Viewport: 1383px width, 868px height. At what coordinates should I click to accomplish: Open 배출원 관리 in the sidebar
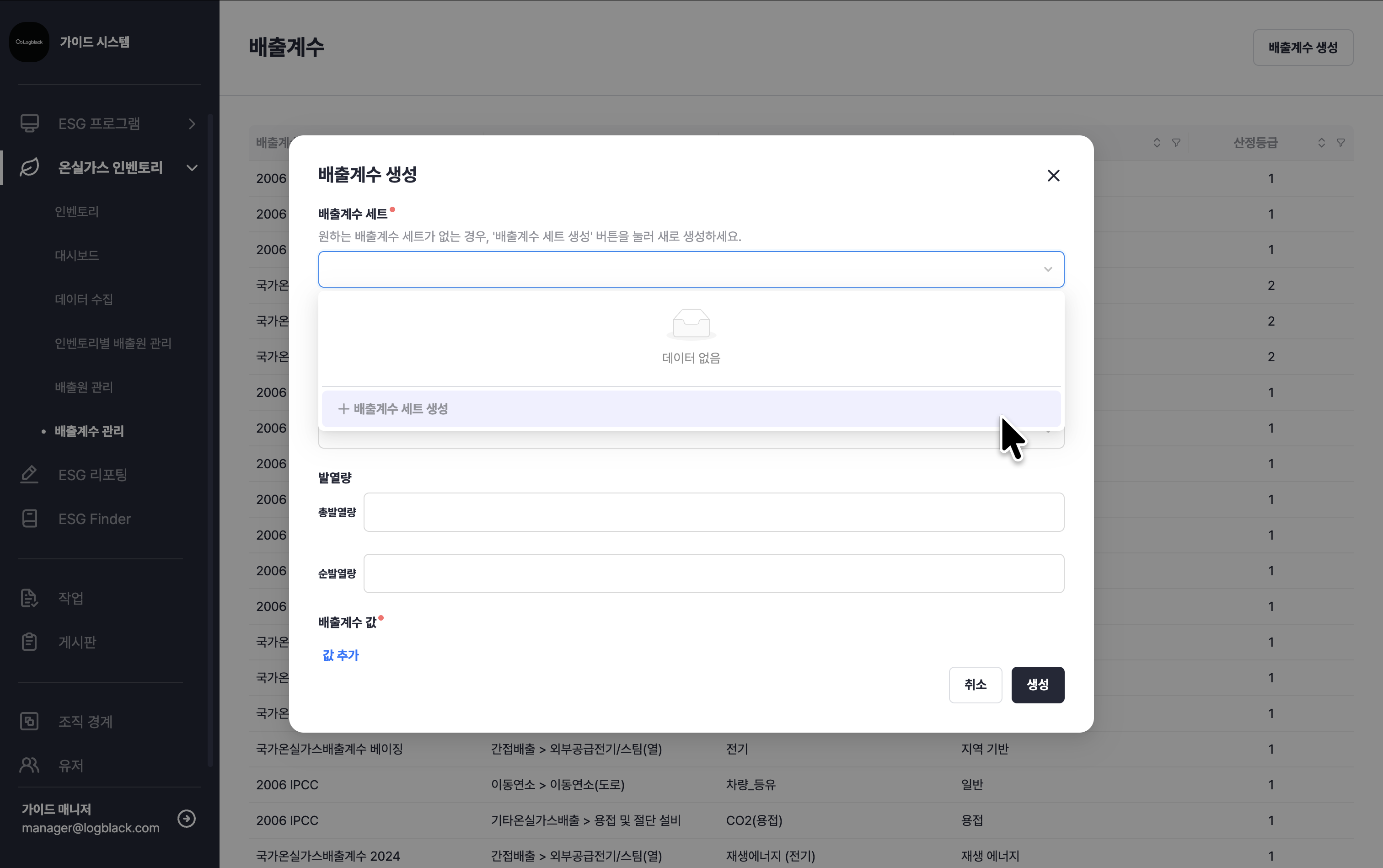pos(84,387)
